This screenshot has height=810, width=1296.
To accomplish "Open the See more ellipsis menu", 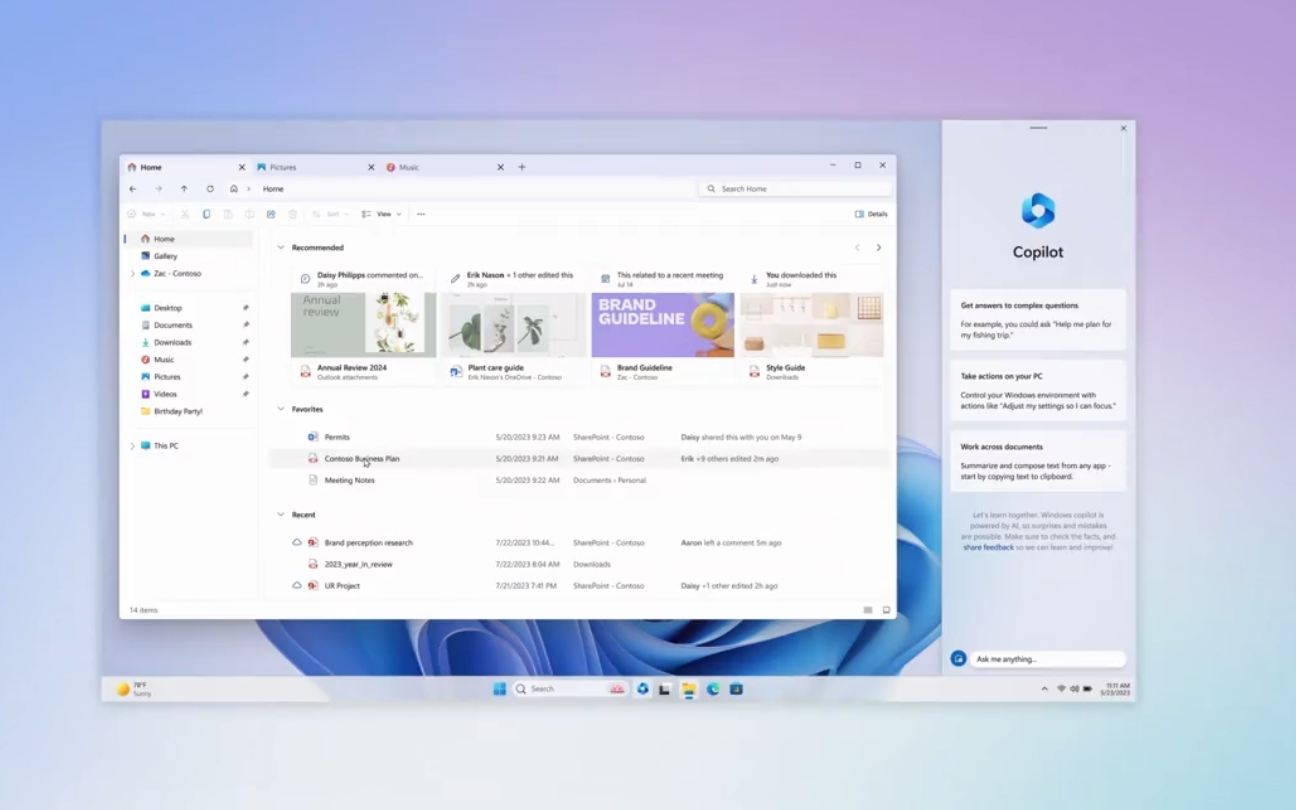I will 421,214.
